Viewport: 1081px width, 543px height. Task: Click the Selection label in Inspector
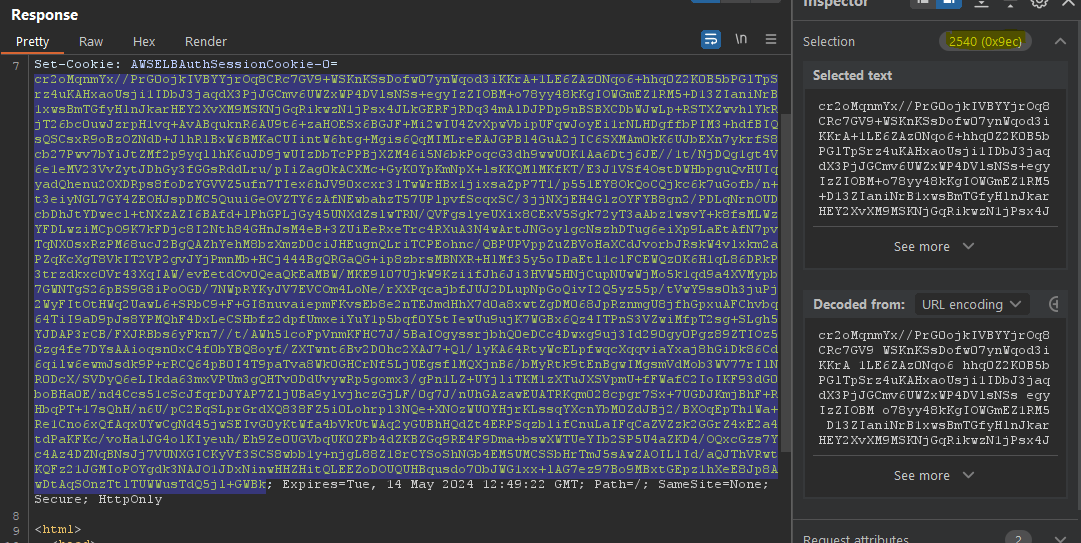point(829,41)
